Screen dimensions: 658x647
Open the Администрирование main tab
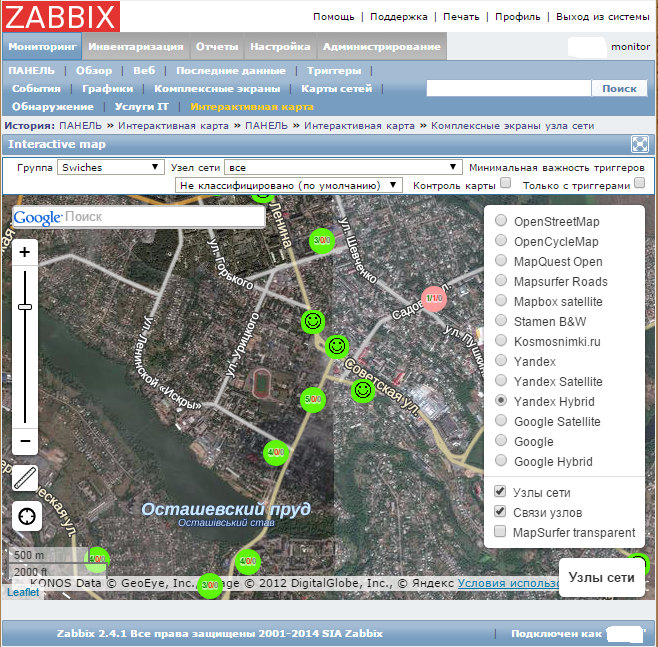point(382,47)
